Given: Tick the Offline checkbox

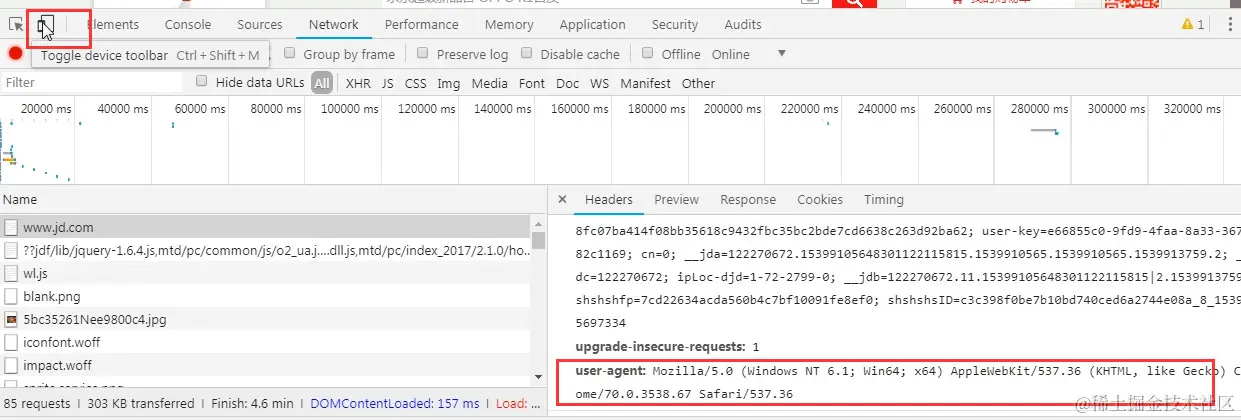Looking at the screenshot, I should (x=648, y=53).
